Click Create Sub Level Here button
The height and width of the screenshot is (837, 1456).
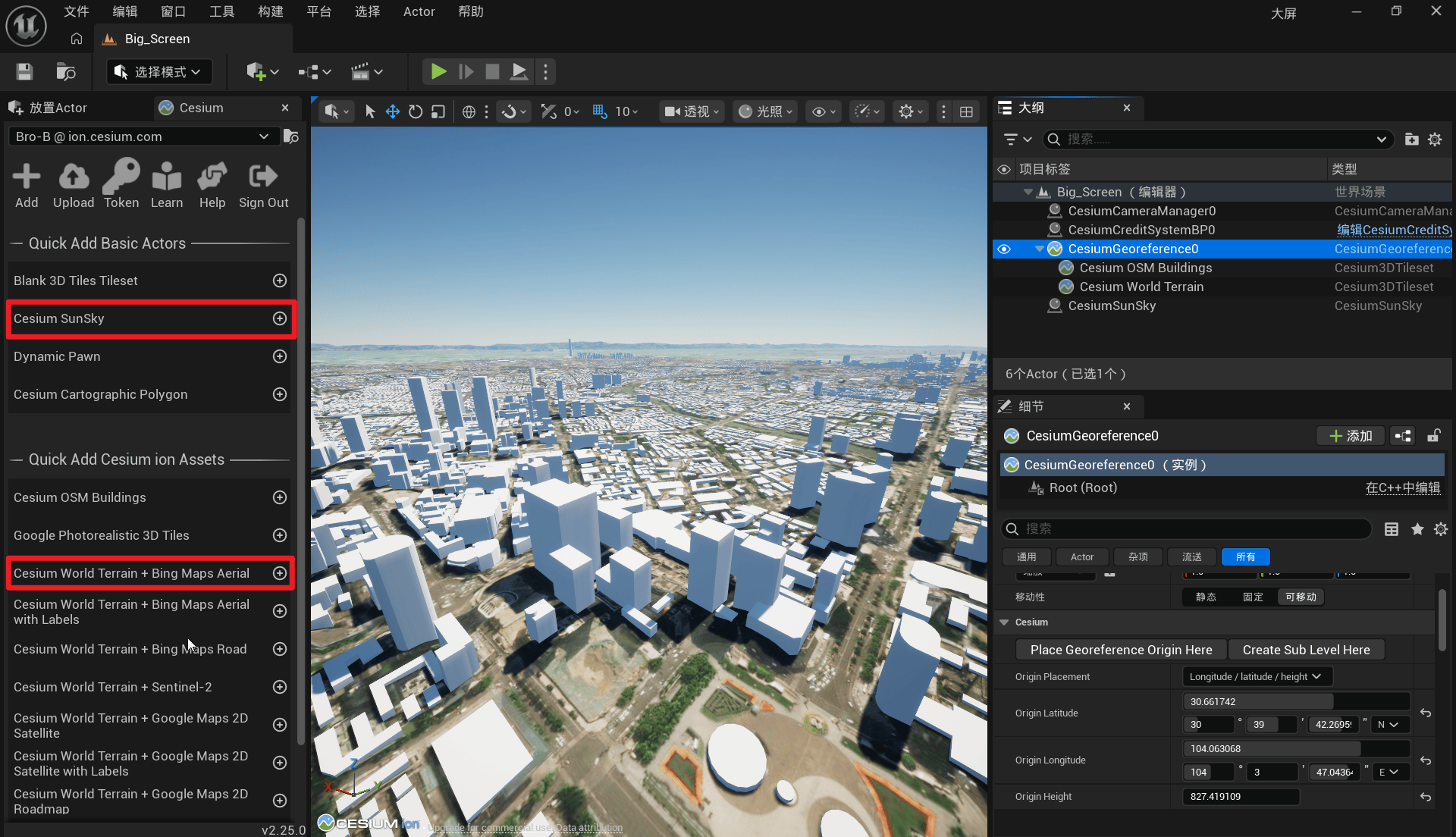point(1306,650)
